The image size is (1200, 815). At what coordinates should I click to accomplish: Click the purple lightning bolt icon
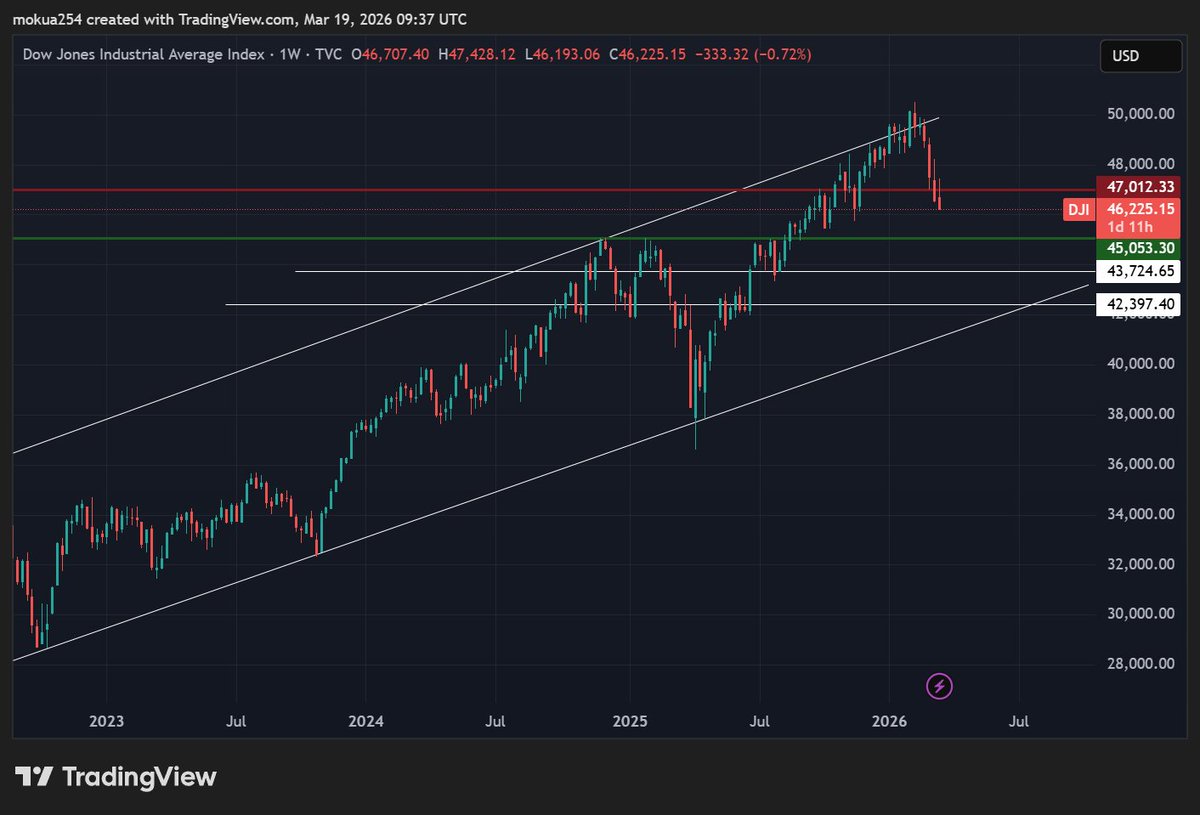[940, 686]
